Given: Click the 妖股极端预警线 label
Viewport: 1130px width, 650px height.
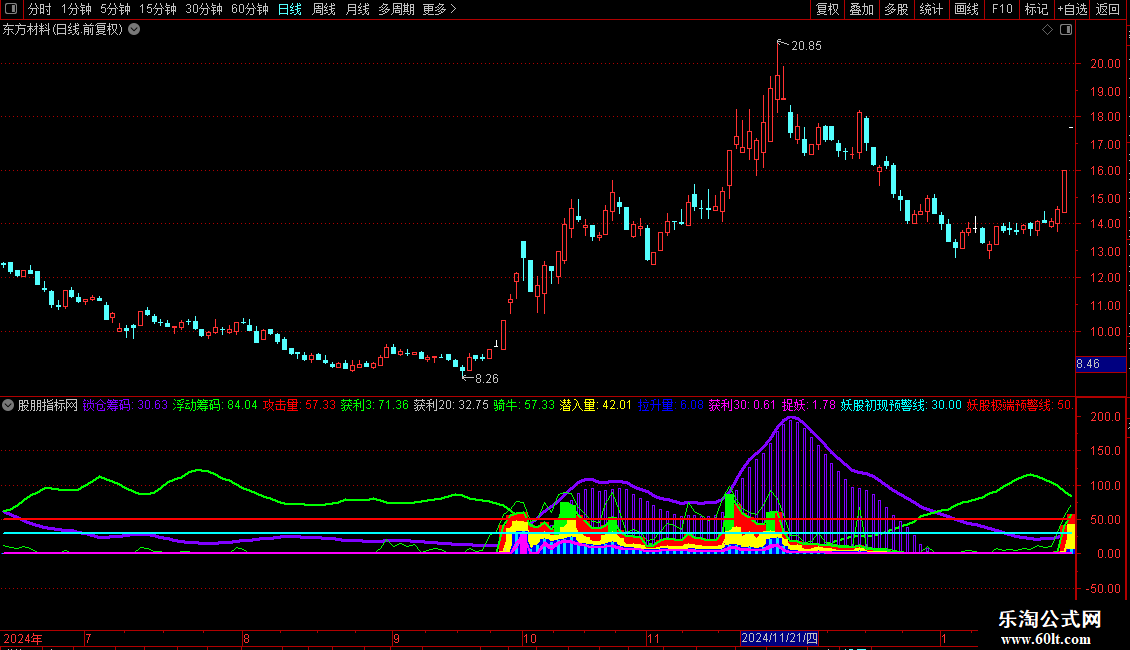Looking at the screenshot, I should pos(1020,405).
